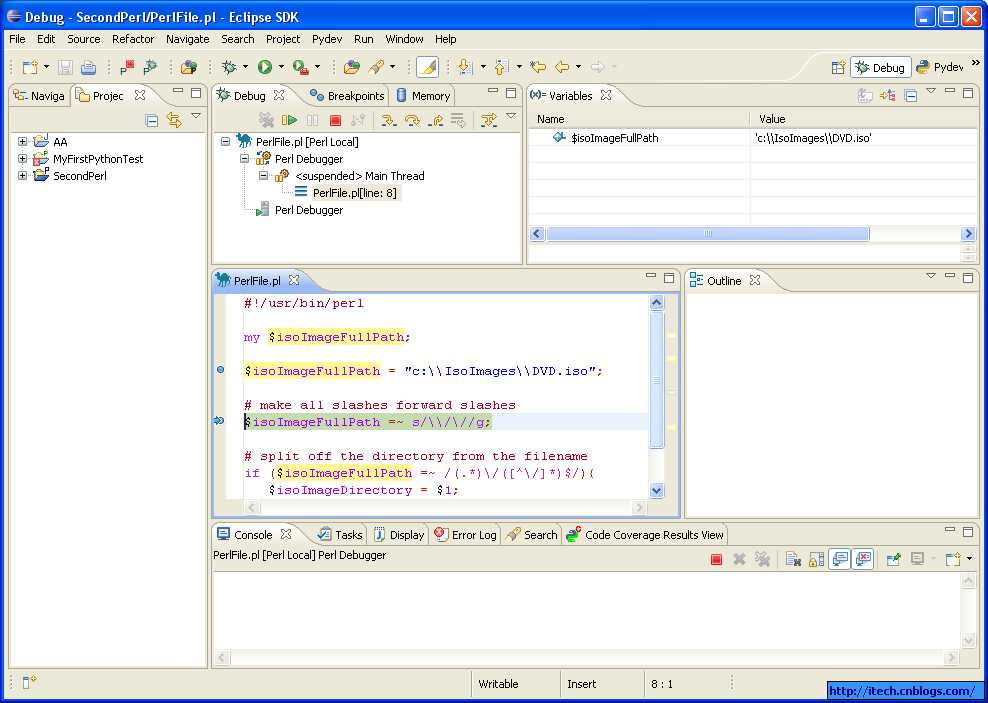Viewport: 988px width, 703px height.
Task: Click Step Into in Debug view
Action: coord(389,120)
